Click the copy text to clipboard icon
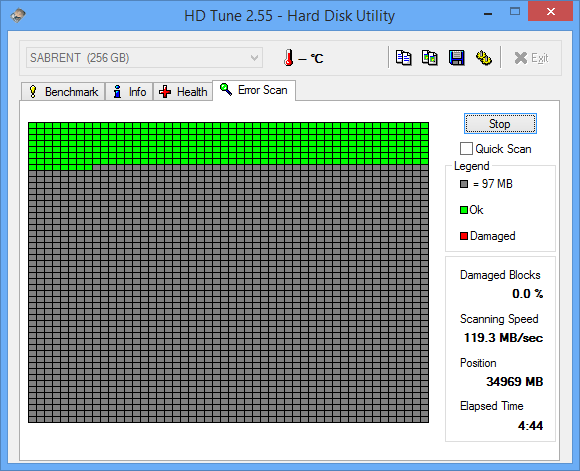 click(x=403, y=58)
